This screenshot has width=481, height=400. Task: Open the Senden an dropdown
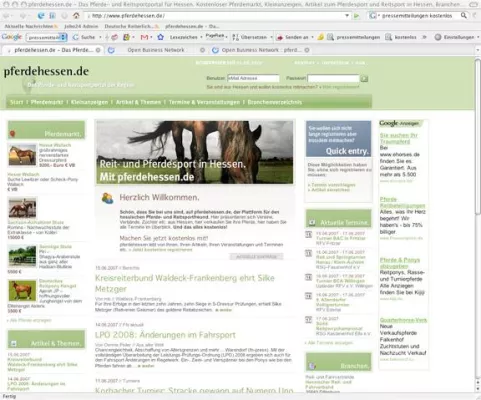click(x=312, y=37)
